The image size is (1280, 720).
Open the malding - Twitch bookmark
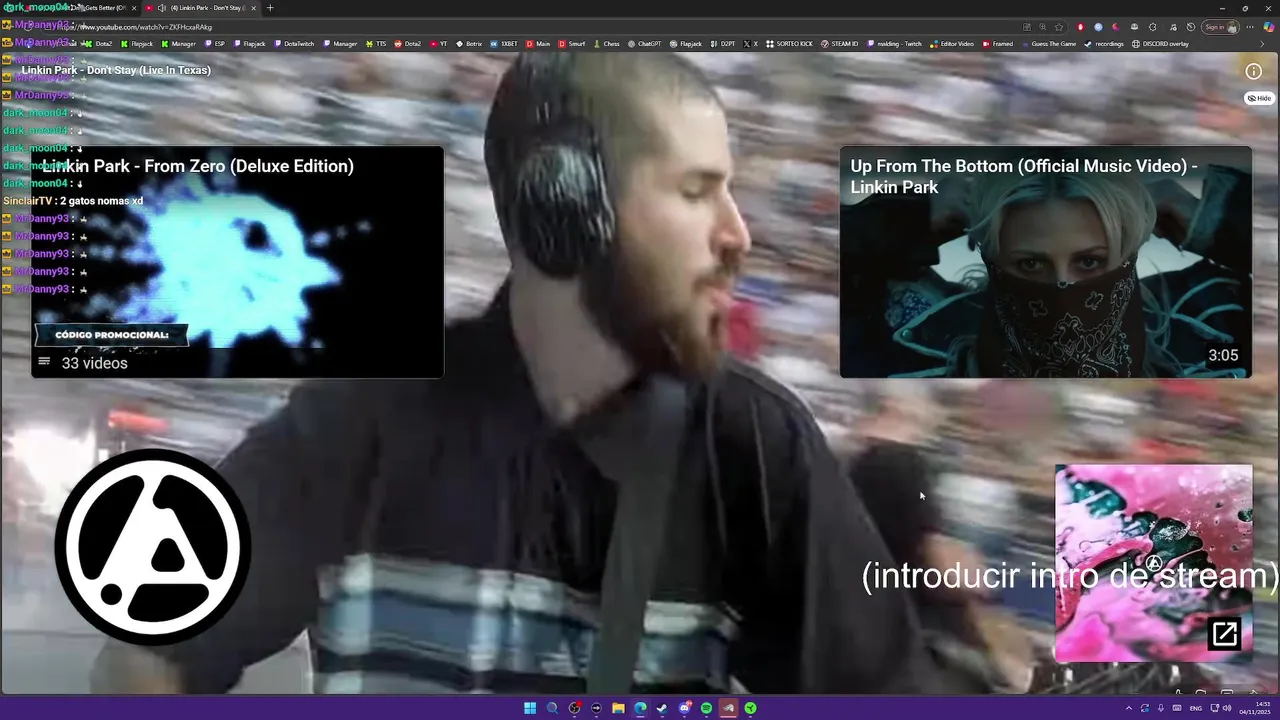pyautogui.click(x=894, y=44)
